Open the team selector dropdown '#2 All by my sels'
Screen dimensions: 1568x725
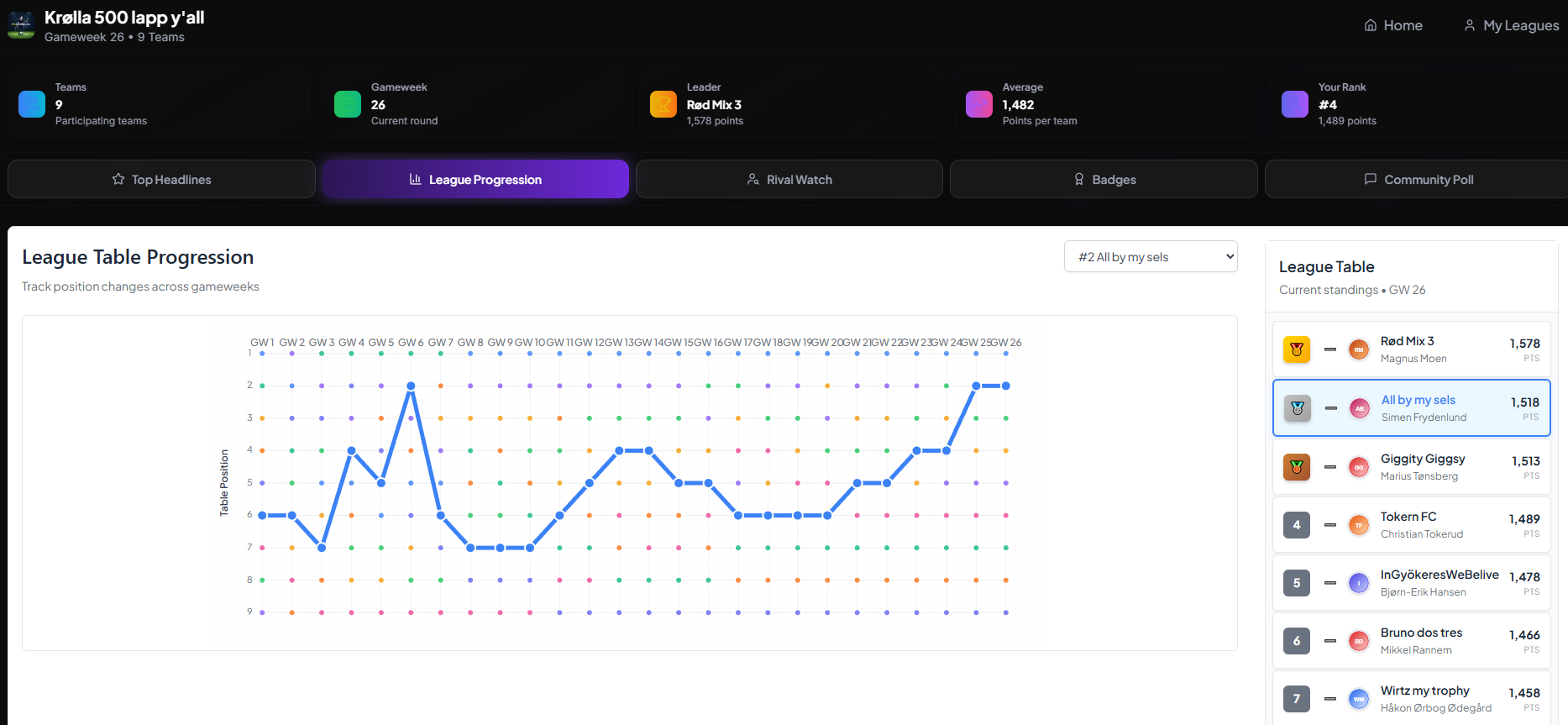pos(1151,257)
